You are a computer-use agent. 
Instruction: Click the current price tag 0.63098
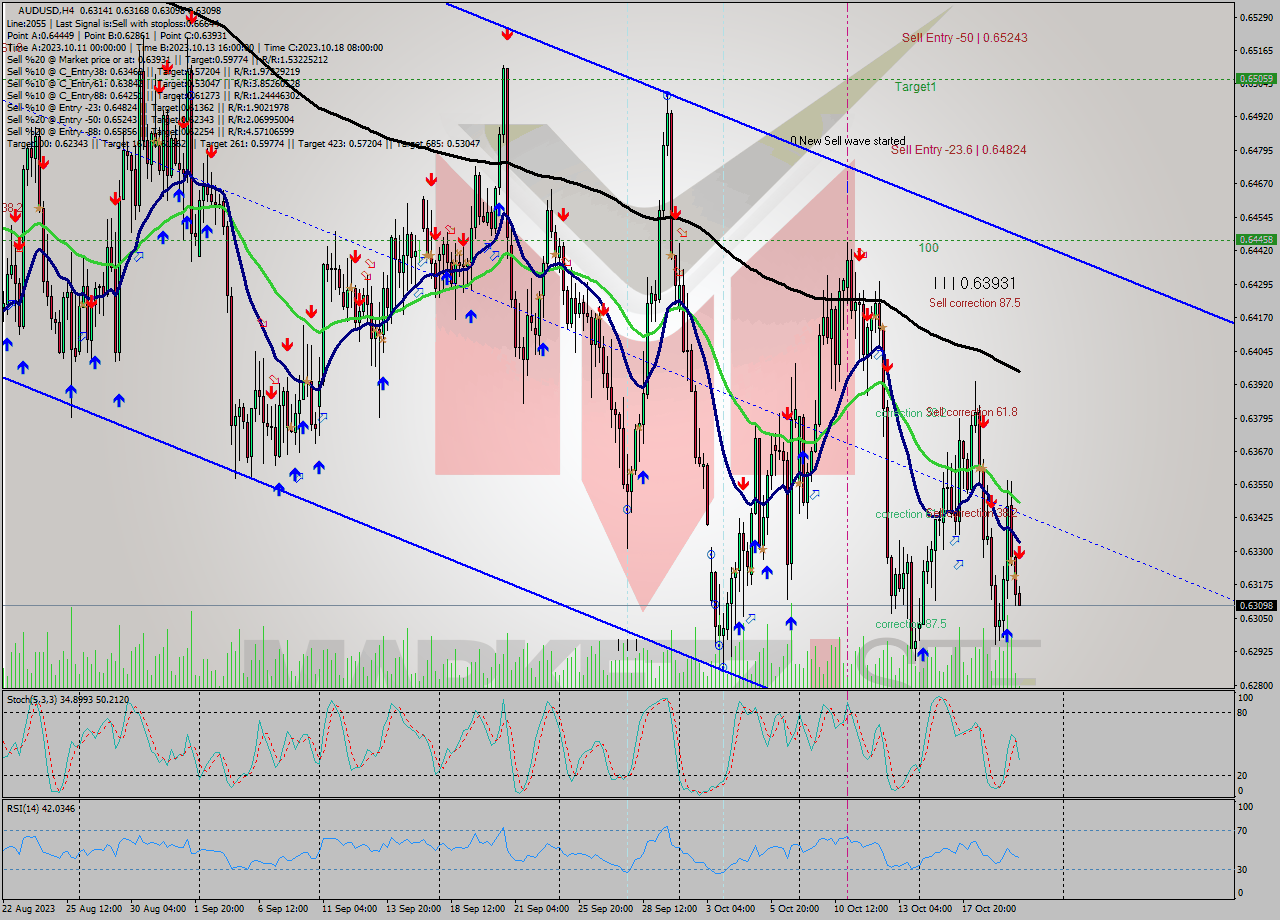point(1256,605)
